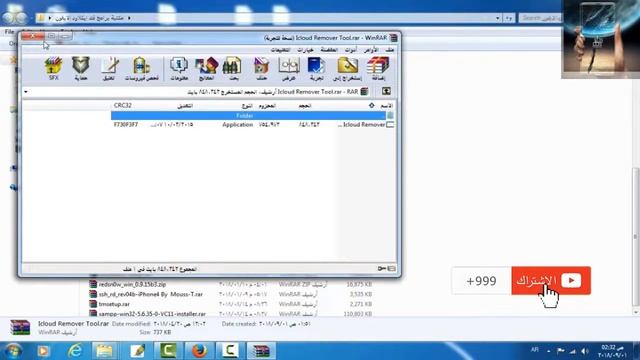This screenshot has width=640, height=360.
Task: Open Windows Media Player from taskbar
Action: click(43, 351)
